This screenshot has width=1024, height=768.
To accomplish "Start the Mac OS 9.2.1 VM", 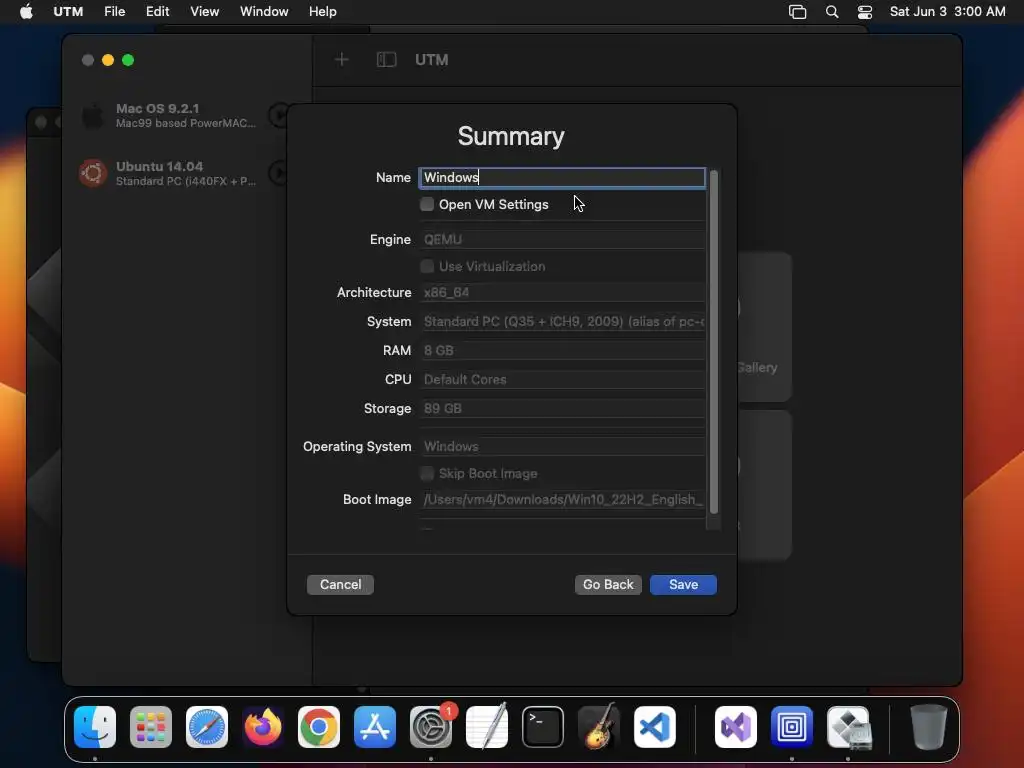I will click(279, 115).
